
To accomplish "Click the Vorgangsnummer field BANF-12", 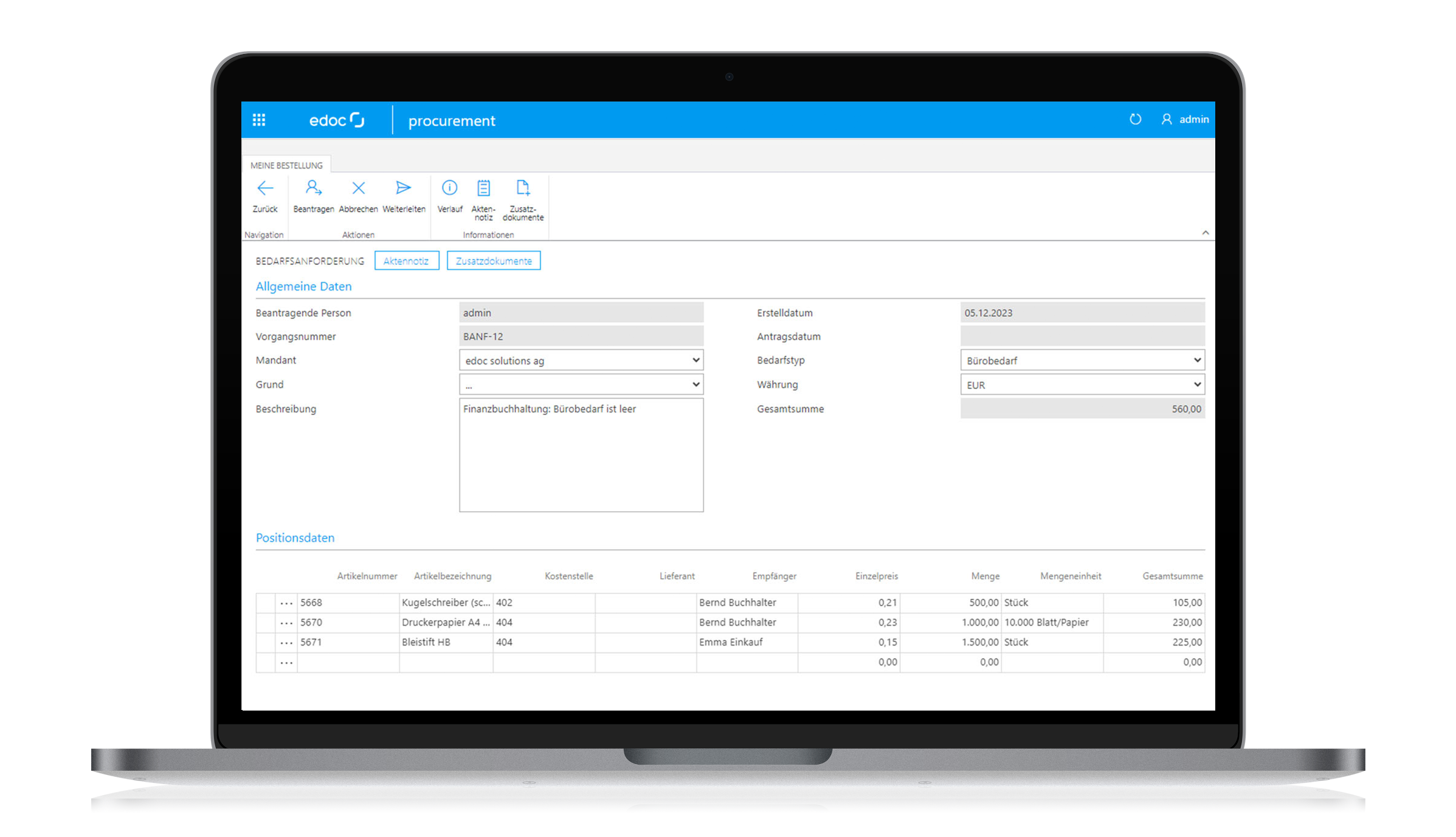I will pyautogui.click(x=581, y=337).
